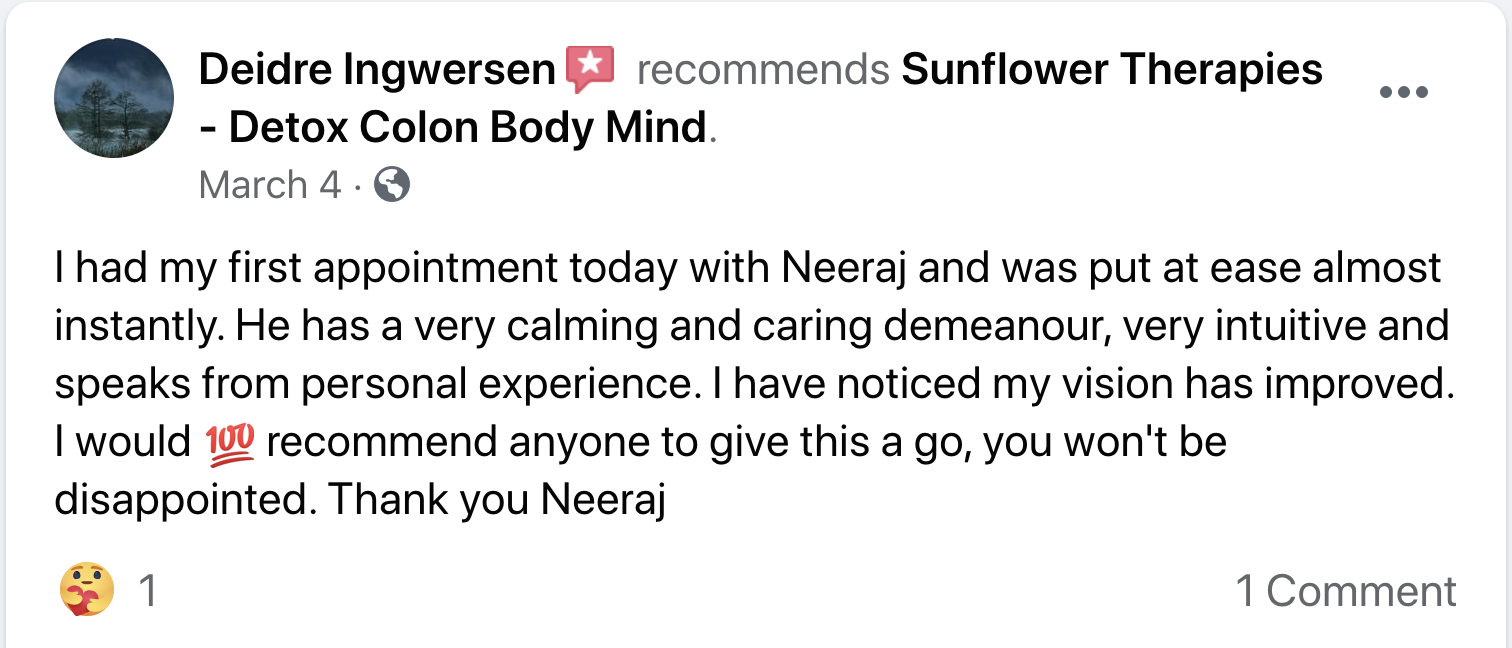Show who reacted via the count 1
Viewport: 1512px width, 648px height.
(147, 591)
